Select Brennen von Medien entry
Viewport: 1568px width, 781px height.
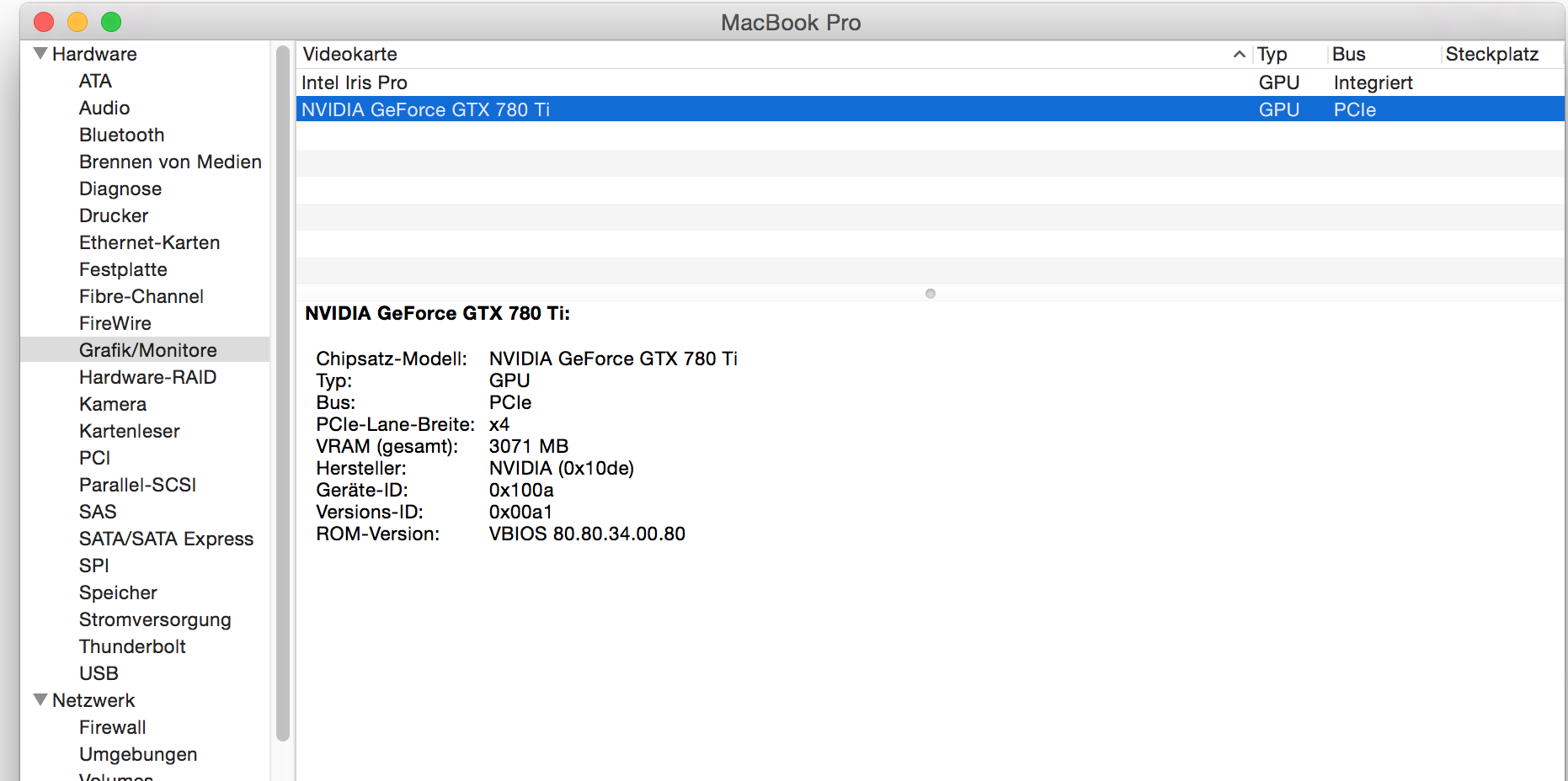170,162
